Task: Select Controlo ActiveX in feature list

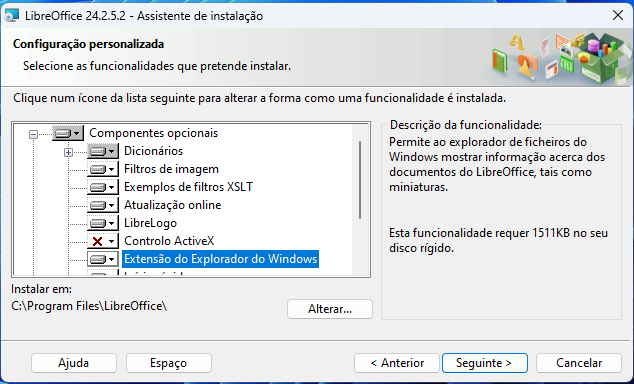Action: (169, 241)
